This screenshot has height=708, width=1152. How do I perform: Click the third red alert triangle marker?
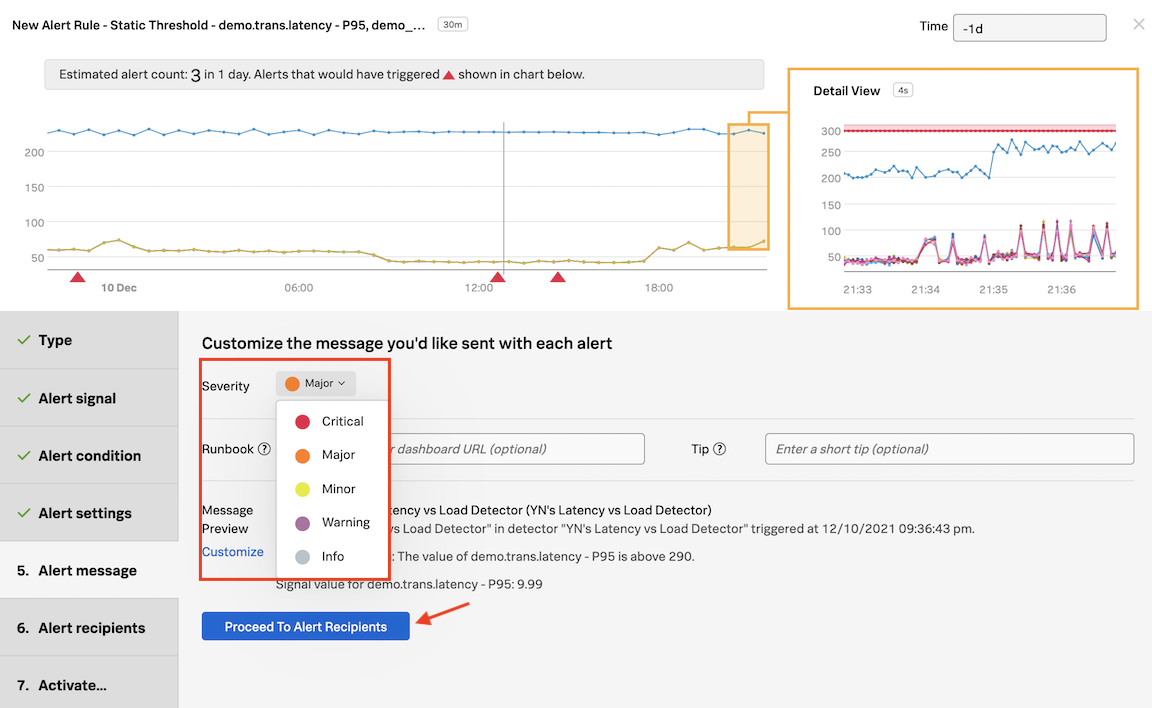tap(558, 277)
